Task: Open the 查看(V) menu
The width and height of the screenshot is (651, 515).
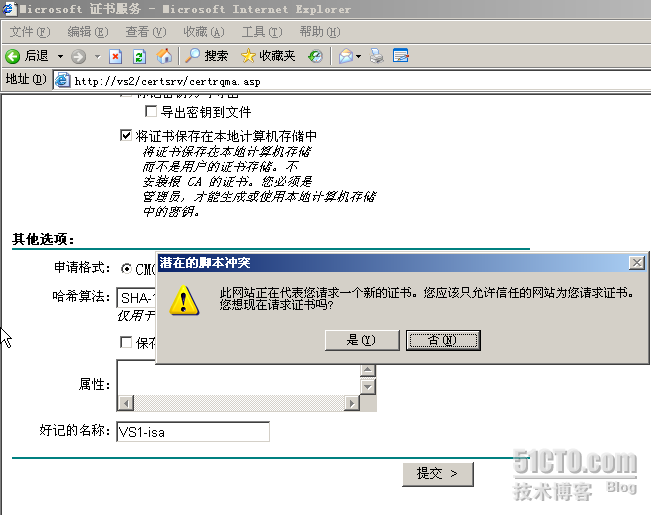Action: 146,32
